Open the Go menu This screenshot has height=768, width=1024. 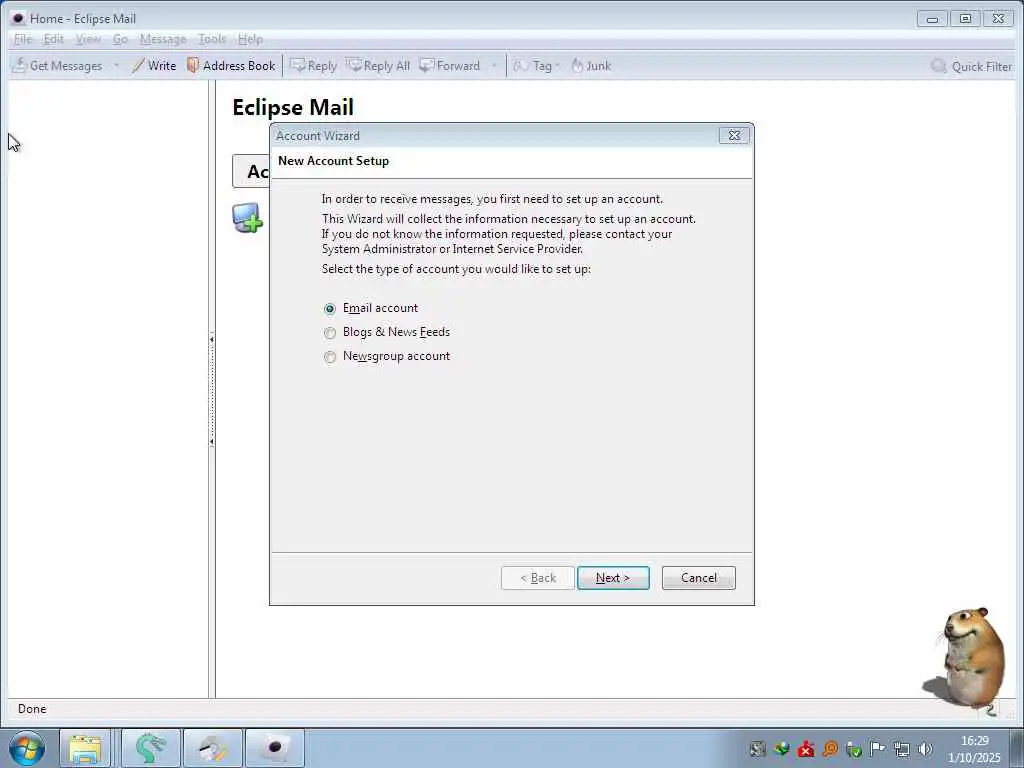click(120, 39)
